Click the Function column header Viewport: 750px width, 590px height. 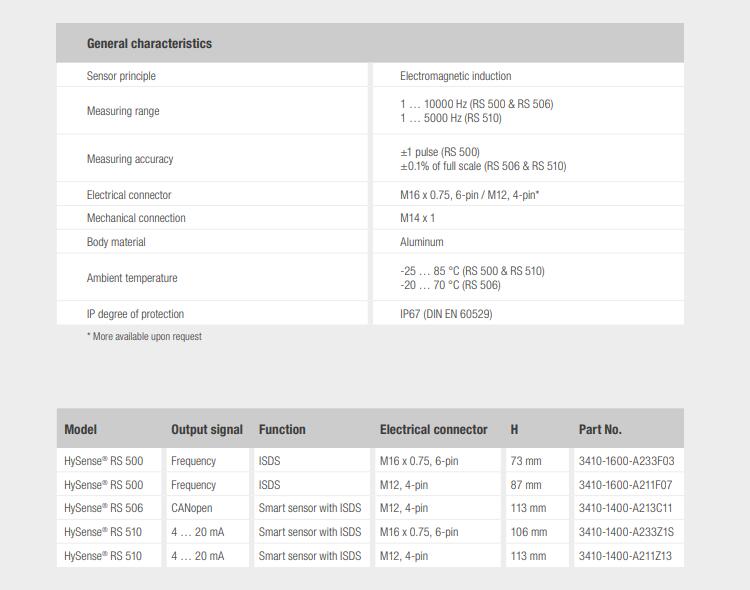tap(282, 429)
